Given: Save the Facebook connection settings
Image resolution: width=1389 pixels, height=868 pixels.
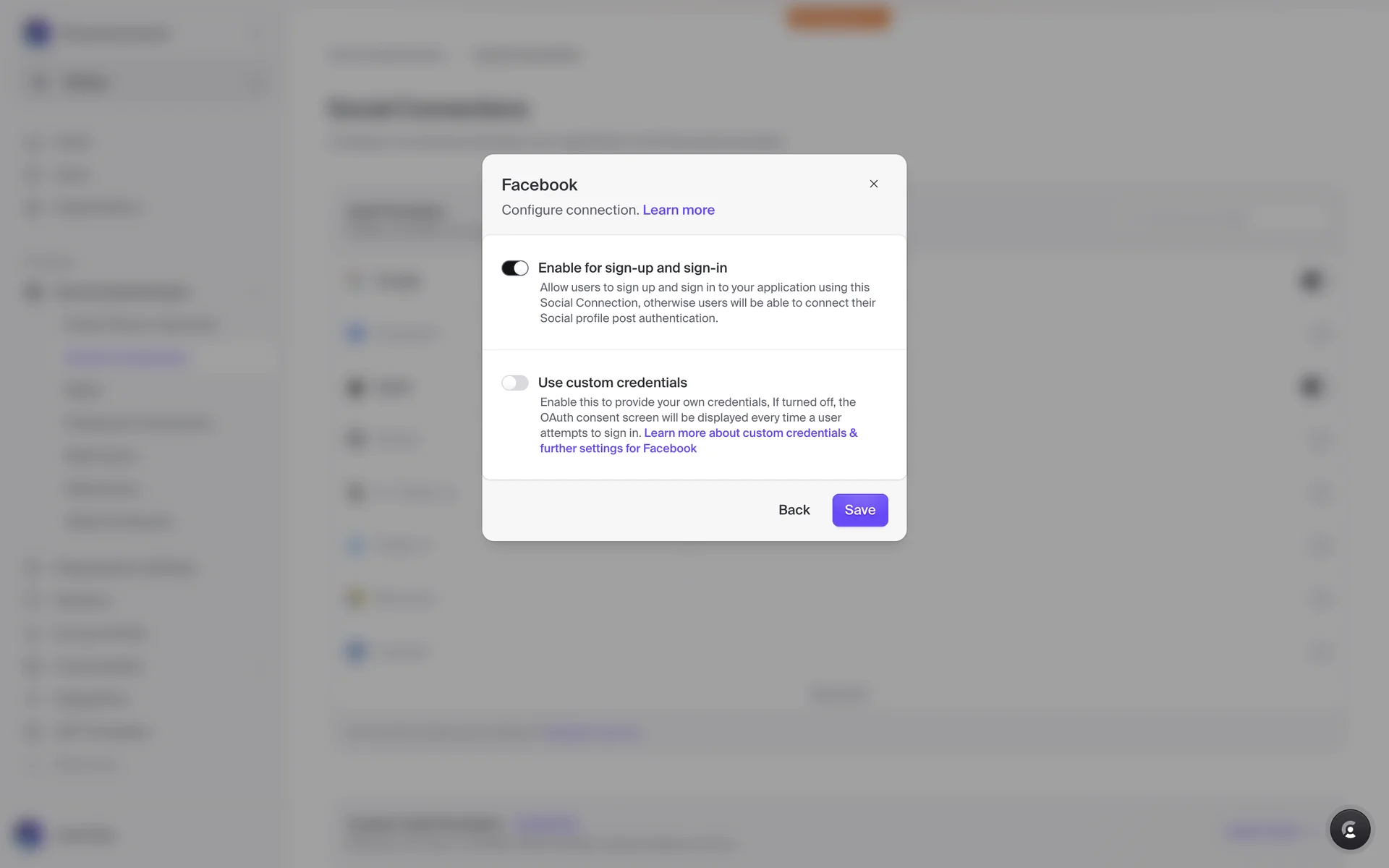Looking at the screenshot, I should click(859, 510).
